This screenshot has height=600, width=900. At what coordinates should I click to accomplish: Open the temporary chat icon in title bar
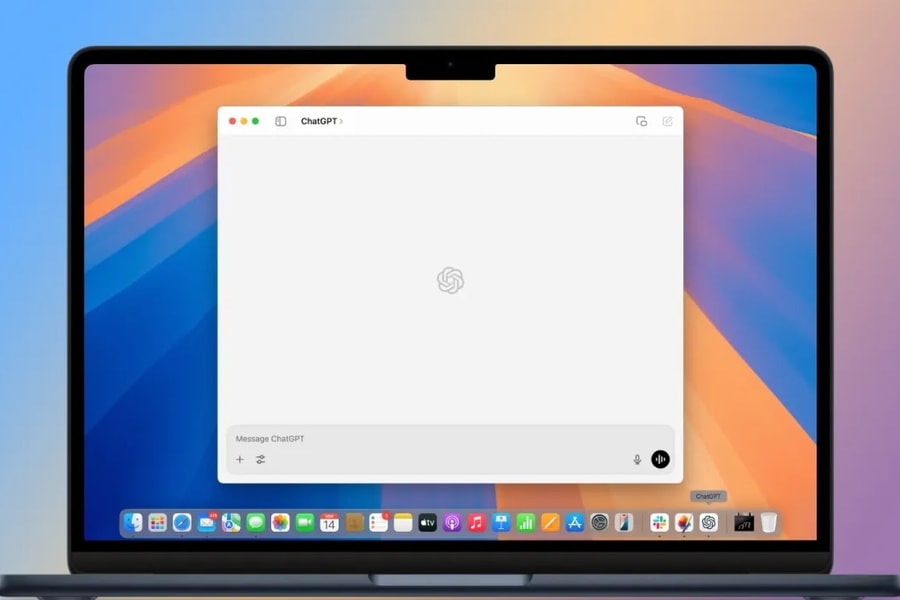point(641,121)
